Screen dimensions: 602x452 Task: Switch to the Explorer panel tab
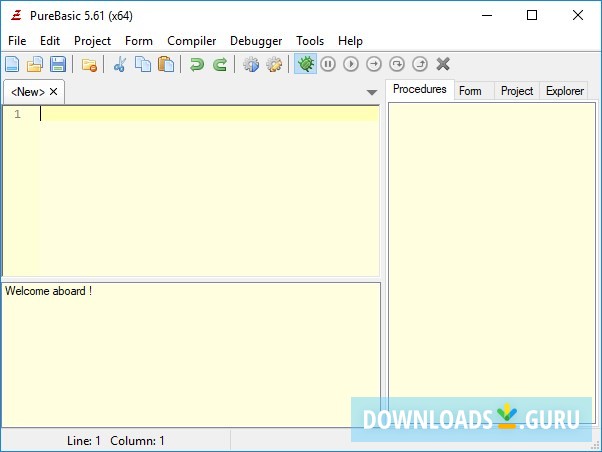click(564, 91)
